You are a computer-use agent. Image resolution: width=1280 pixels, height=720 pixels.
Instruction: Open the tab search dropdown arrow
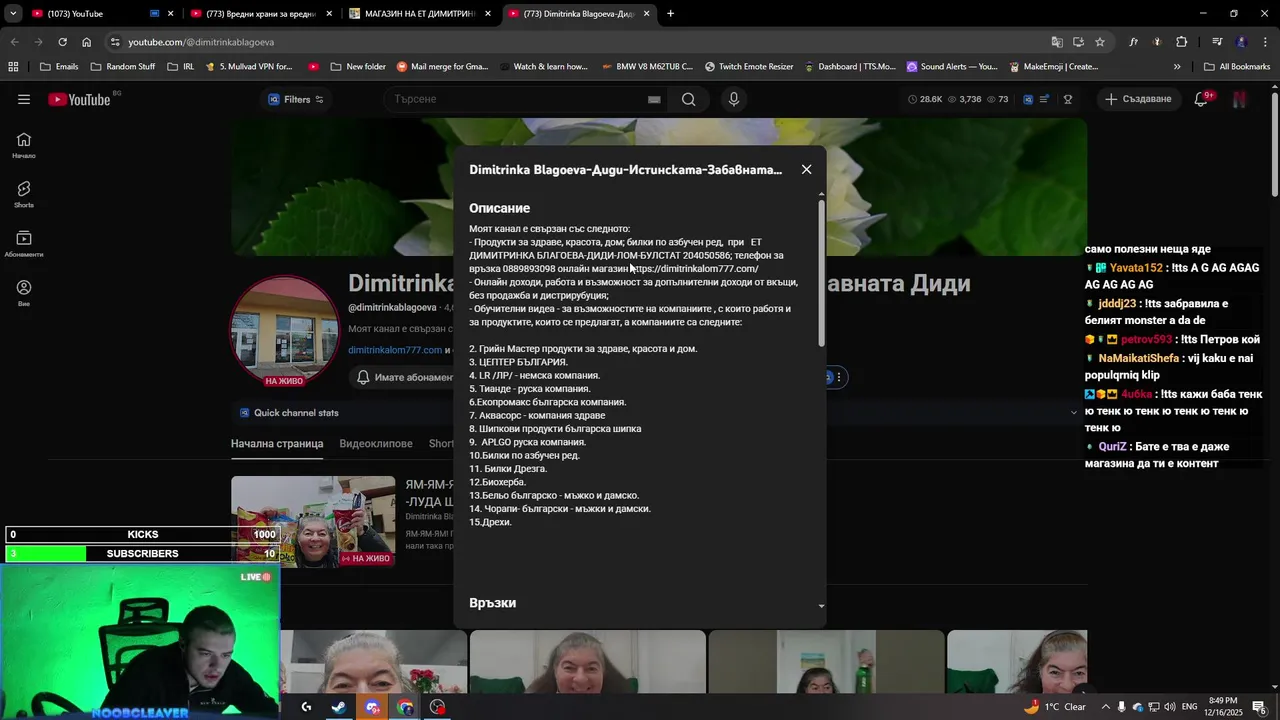tap(13, 14)
